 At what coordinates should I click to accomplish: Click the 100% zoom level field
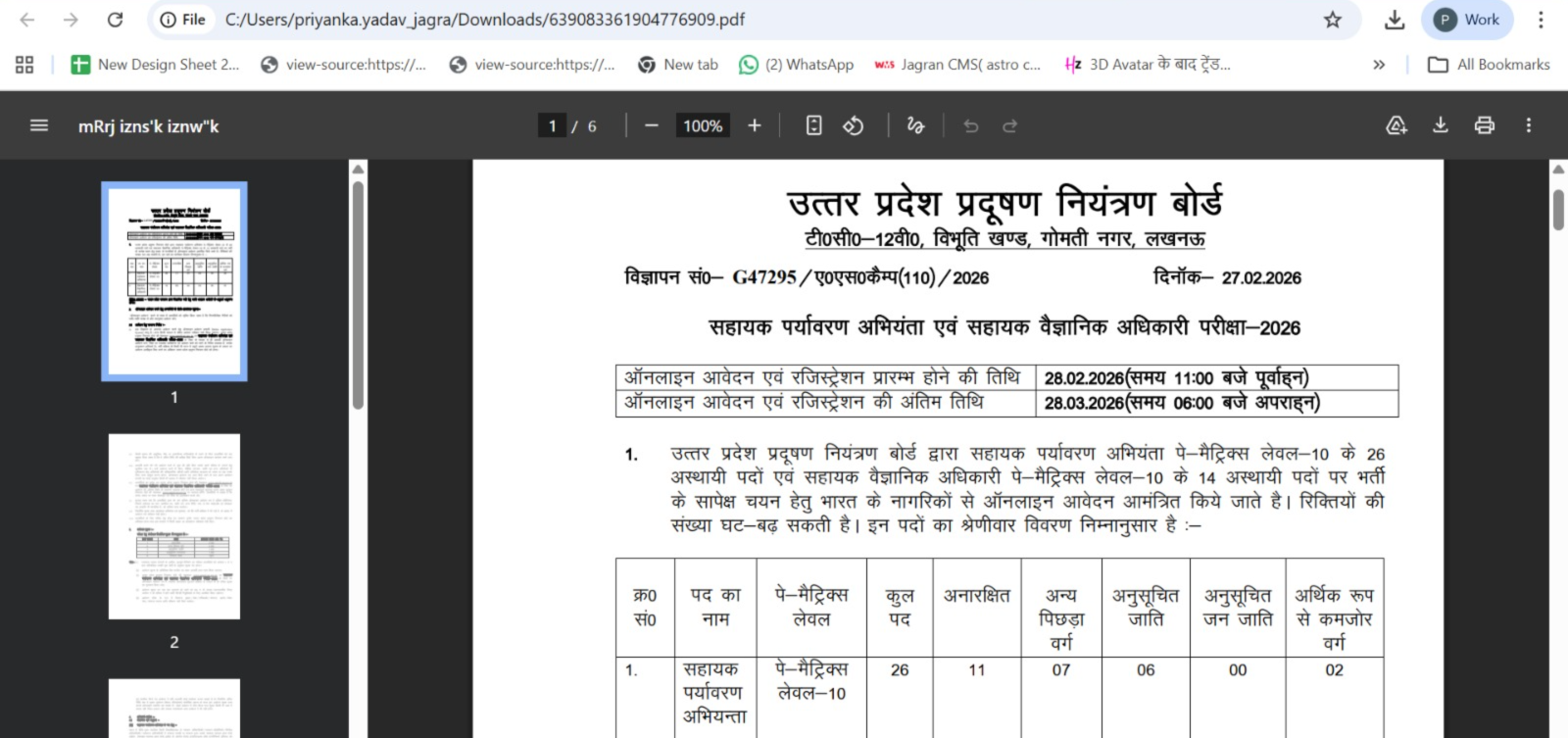pos(703,125)
